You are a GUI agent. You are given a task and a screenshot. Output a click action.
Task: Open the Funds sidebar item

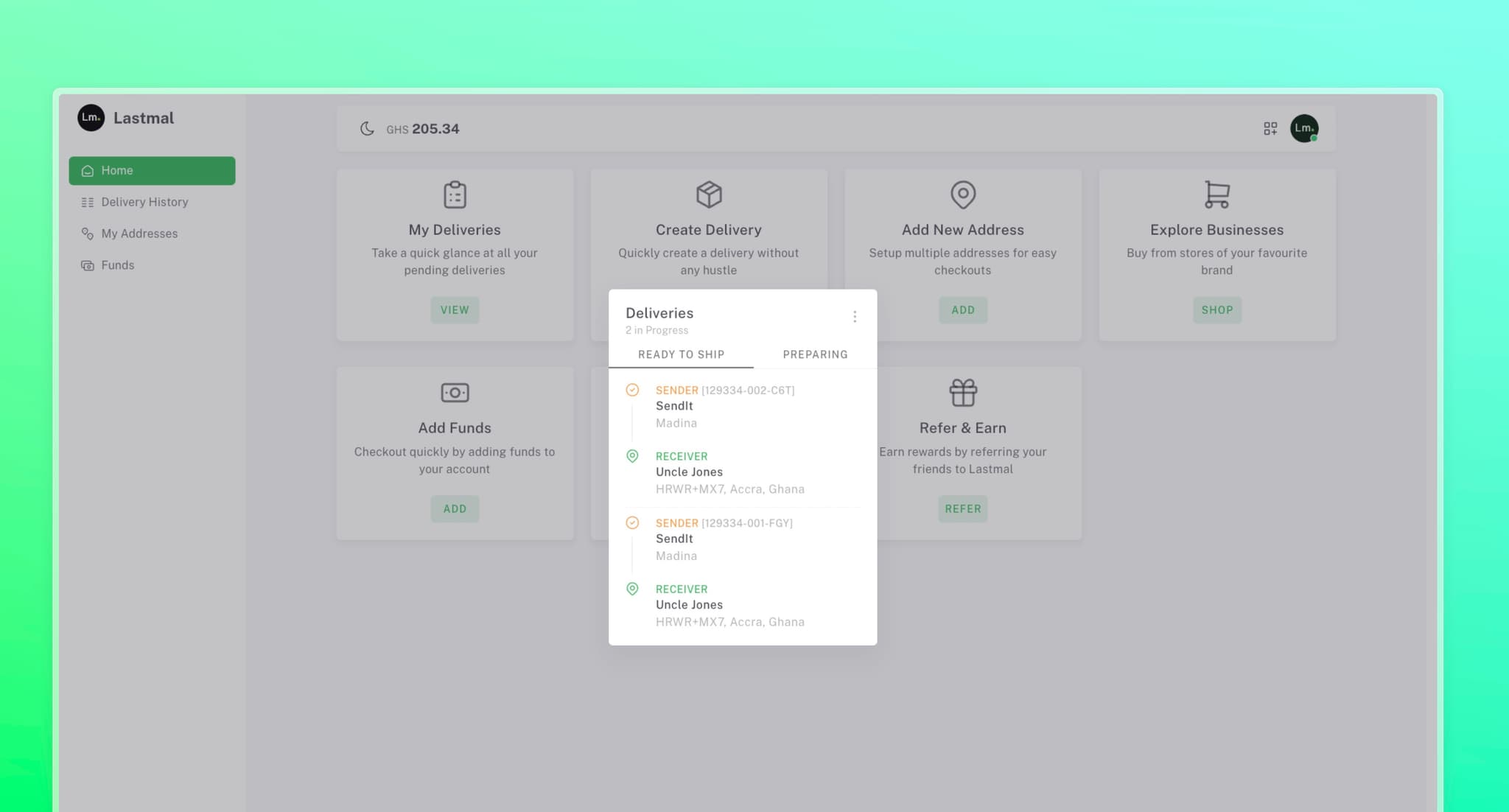pos(117,265)
